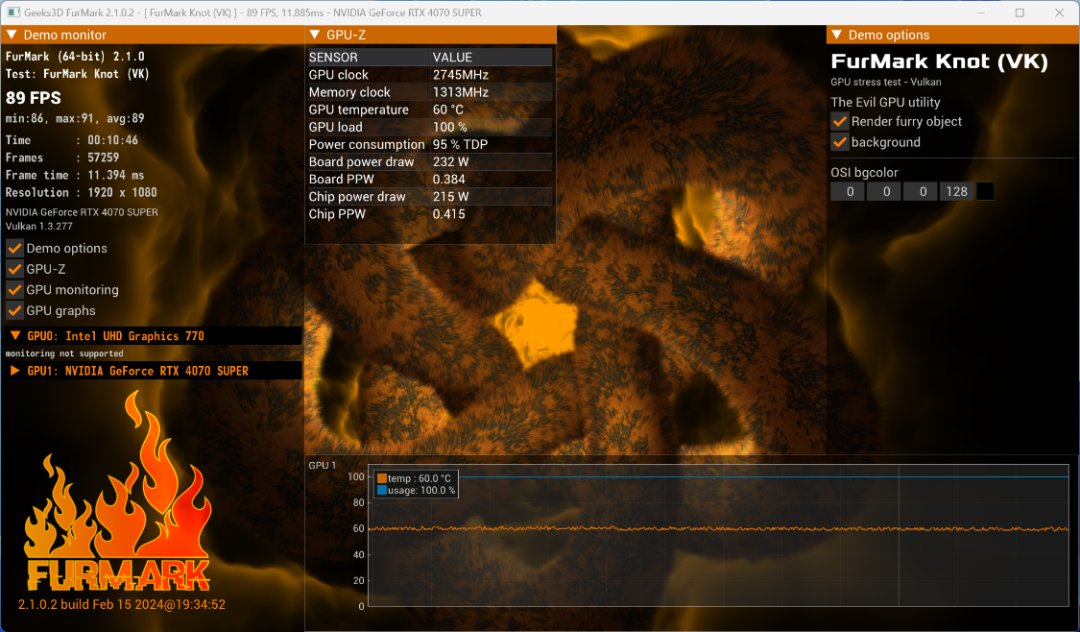The width and height of the screenshot is (1080, 632).
Task: Disable the GPU graphs checkbox
Action: pos(14,310)
